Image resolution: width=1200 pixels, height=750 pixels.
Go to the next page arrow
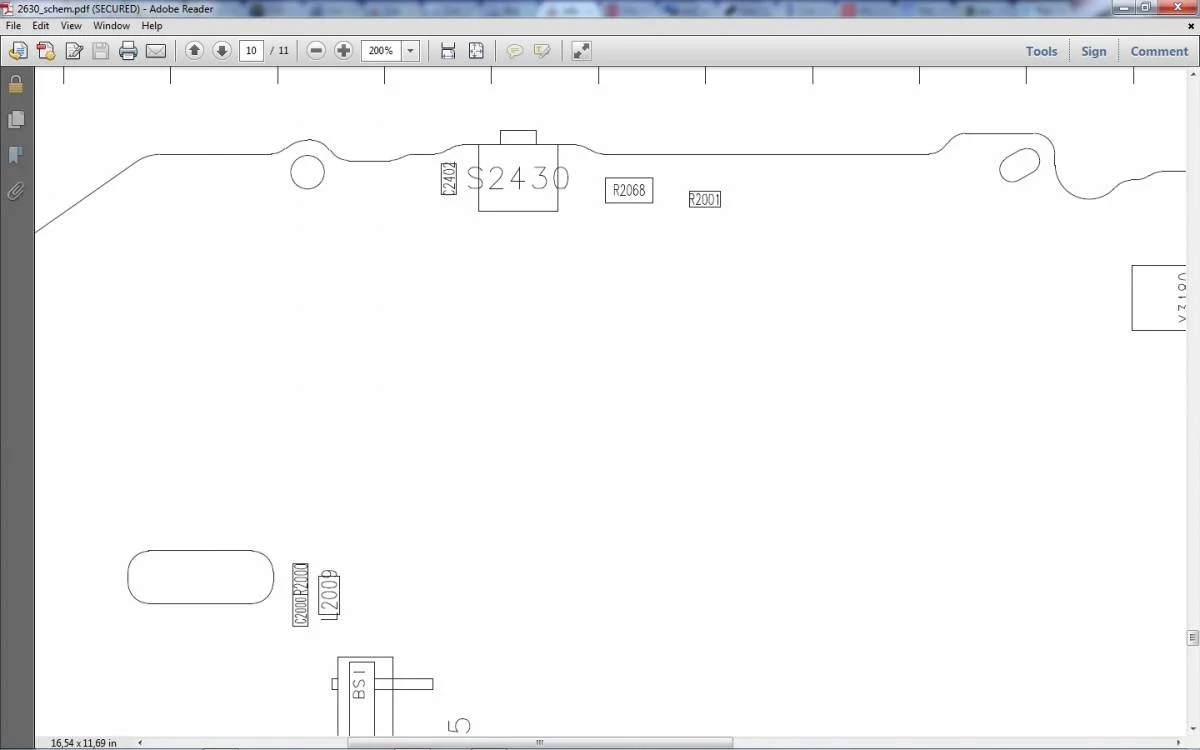click(222, 51)
